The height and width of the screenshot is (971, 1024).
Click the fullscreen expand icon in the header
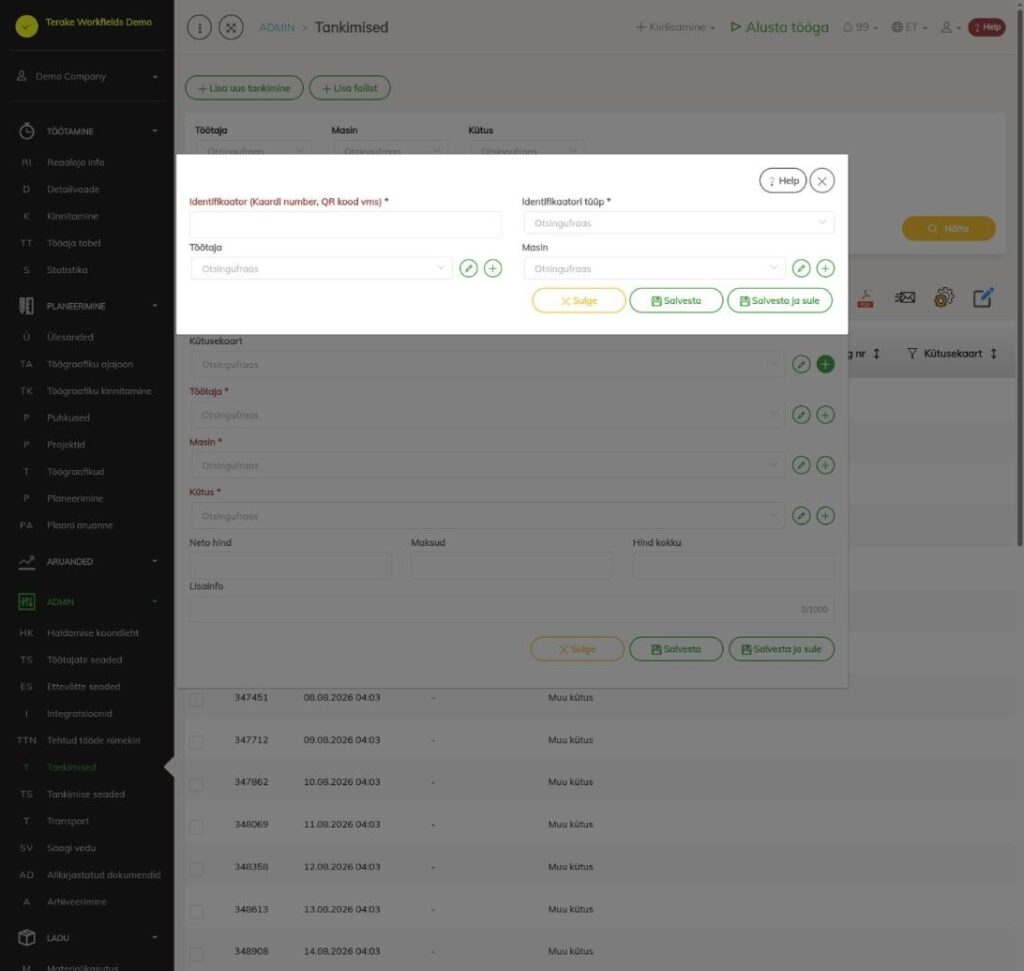click(231, 27)
